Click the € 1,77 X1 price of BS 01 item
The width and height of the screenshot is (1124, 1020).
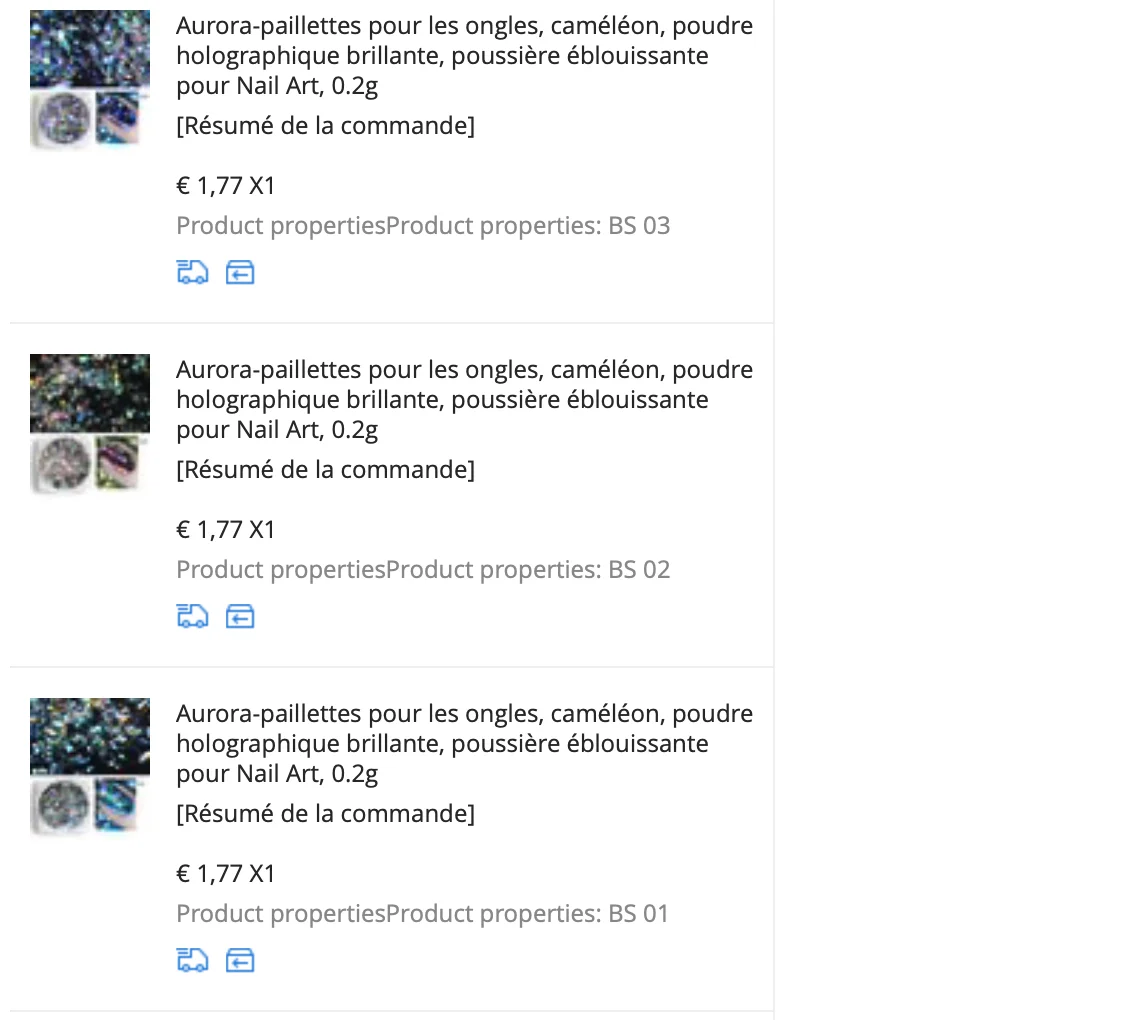226,874
